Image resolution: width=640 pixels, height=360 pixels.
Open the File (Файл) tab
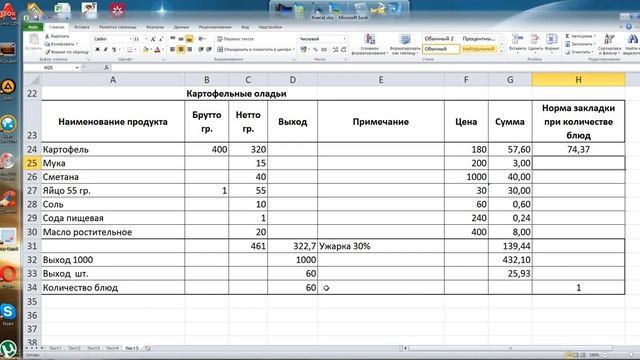(33, 27)
